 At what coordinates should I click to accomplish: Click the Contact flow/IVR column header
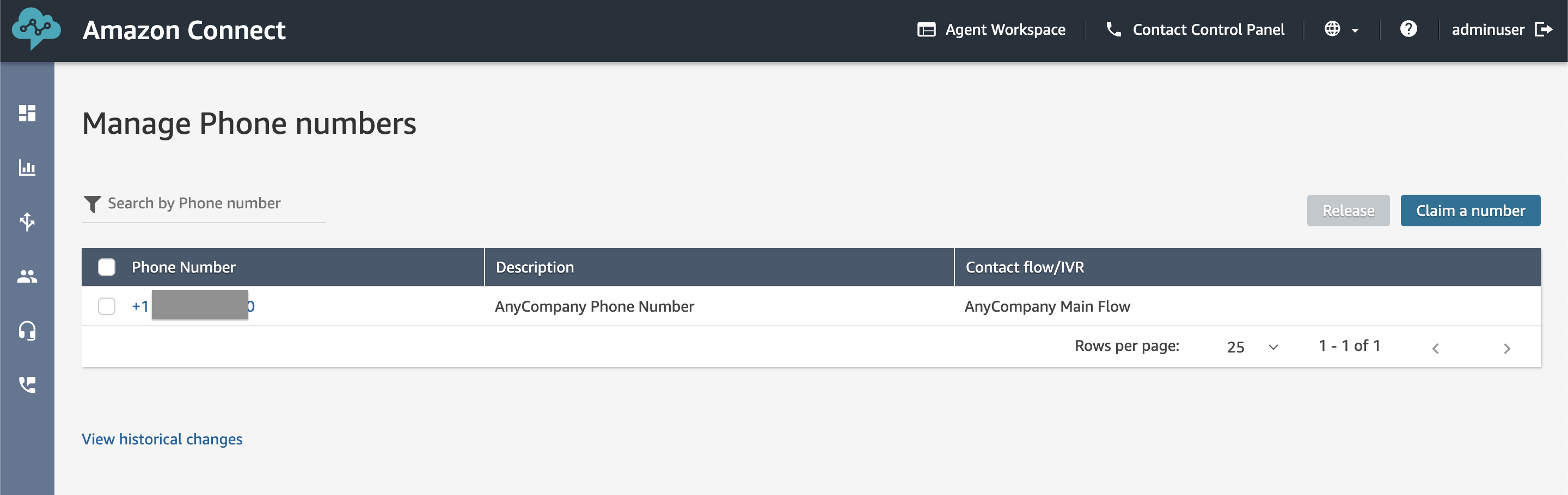1025,267
